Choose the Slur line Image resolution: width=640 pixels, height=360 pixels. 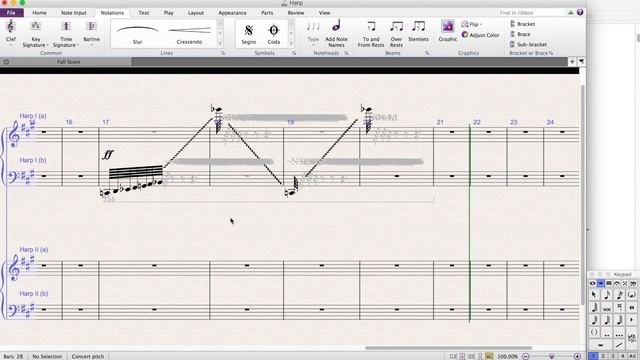coord(138,33)
